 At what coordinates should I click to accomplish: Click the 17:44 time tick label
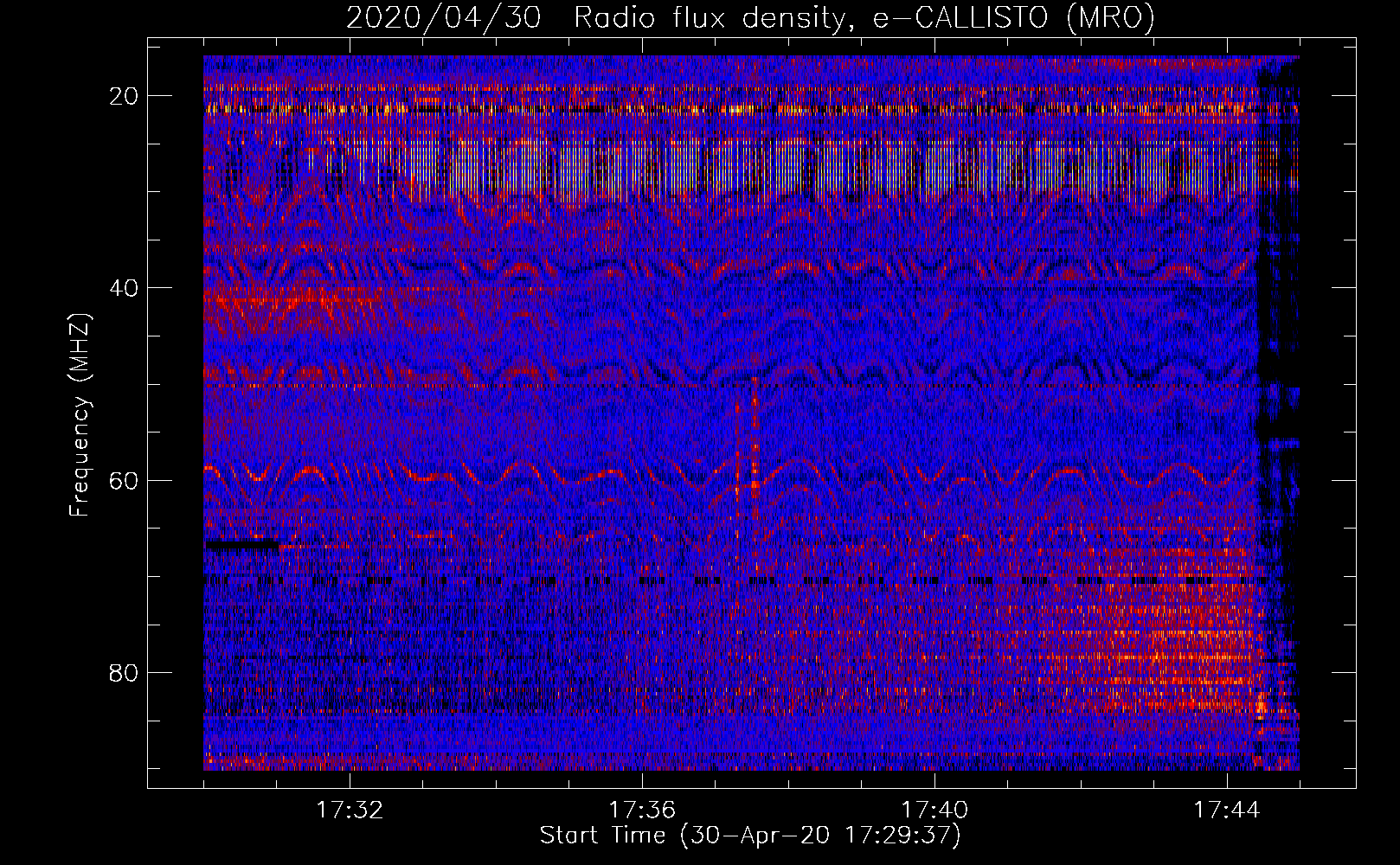pos(1227,811)
